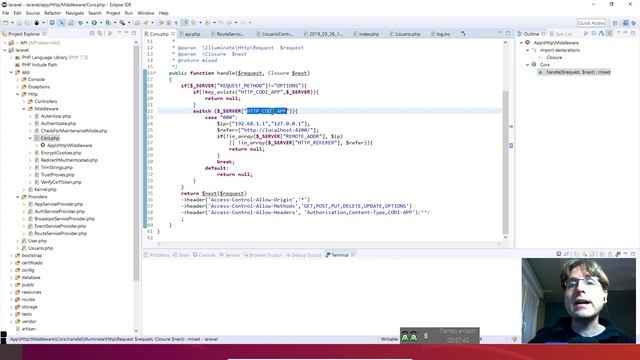Click the Open Perspective icon

coord(615,23)
